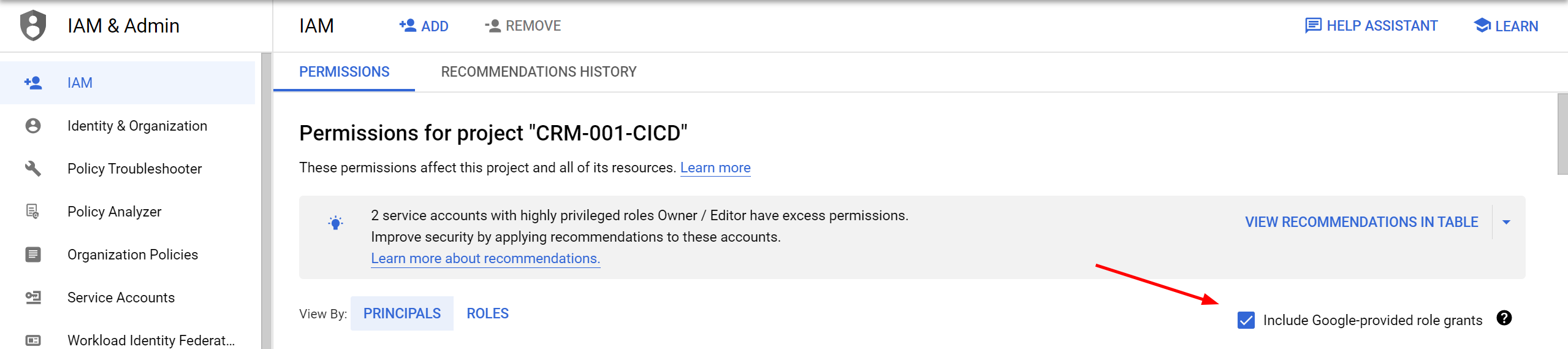
Task: Switch to Recommendations History tab
Action: click(539, 72)
